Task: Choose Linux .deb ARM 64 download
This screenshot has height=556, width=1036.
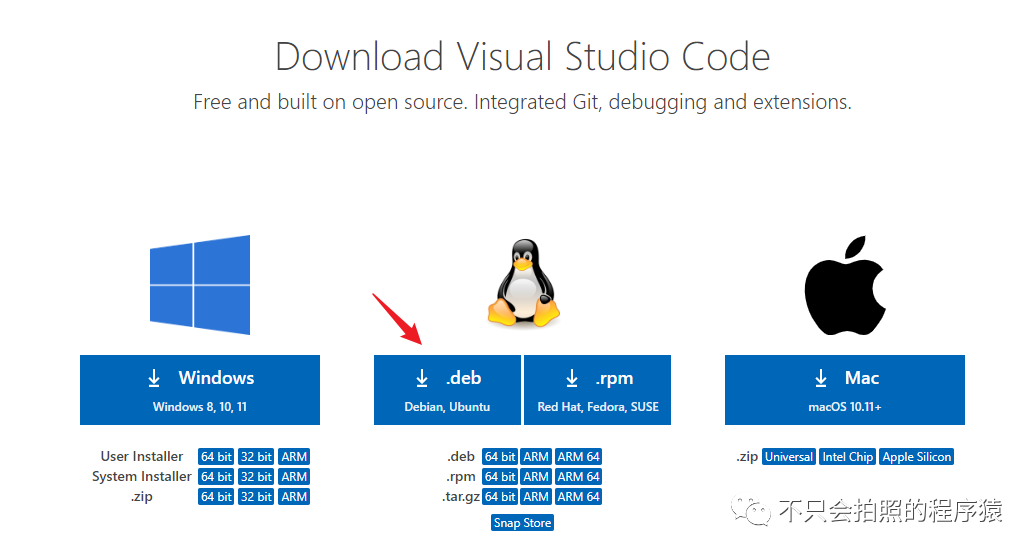Action: pyautogui.click(x=578, y=456)
